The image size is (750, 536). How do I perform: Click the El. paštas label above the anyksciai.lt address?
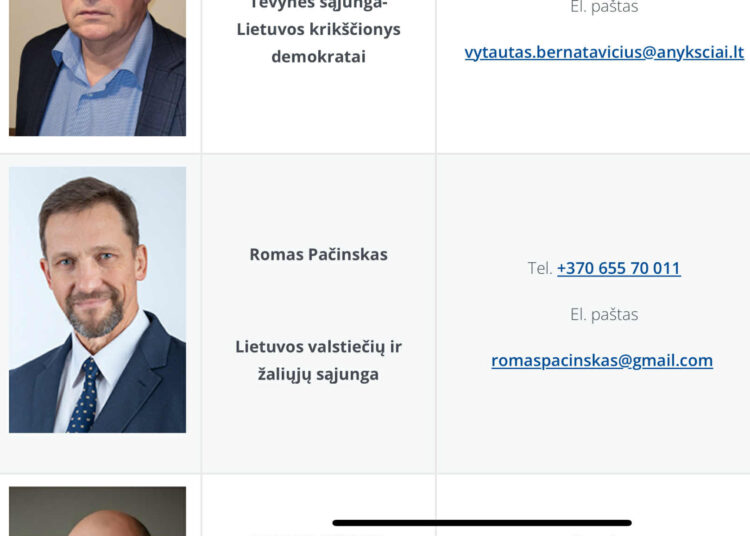pos(604,7)
